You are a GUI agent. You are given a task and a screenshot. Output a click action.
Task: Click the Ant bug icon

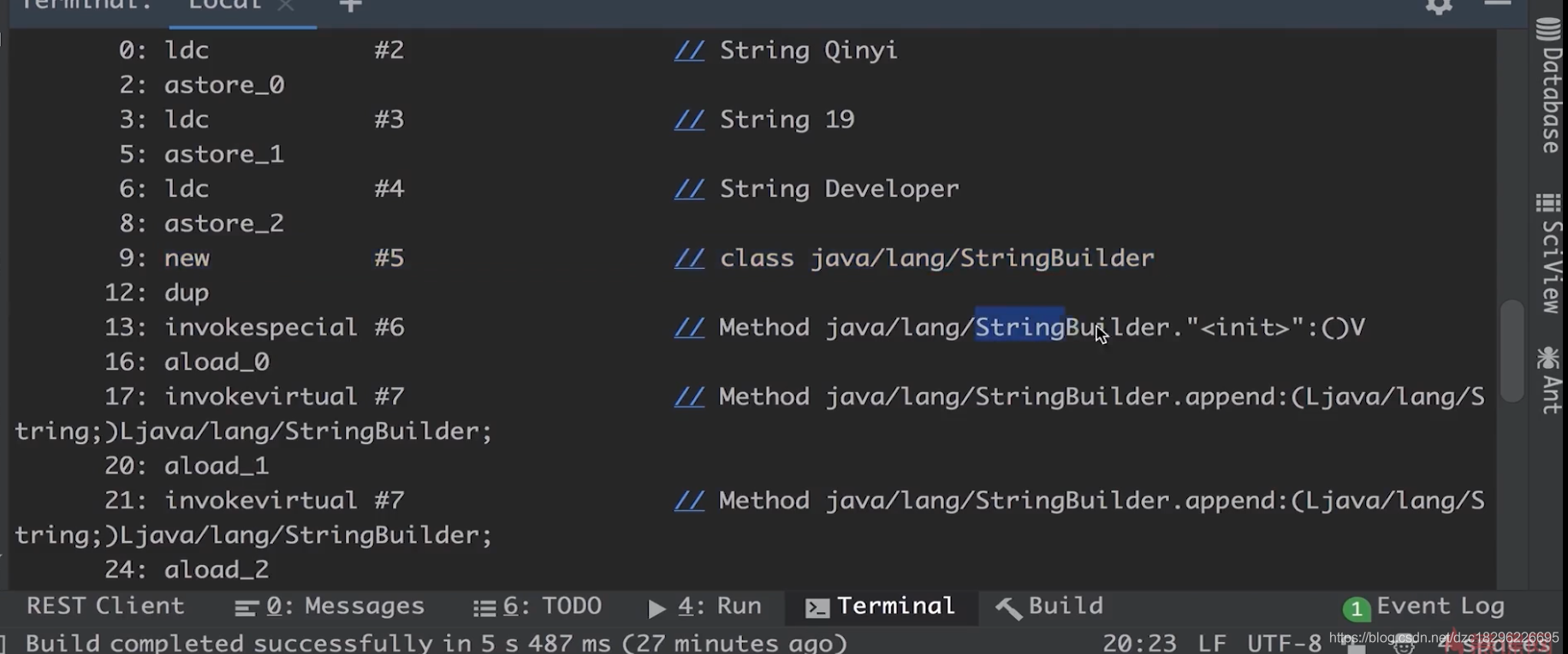tap(1548, 357)
